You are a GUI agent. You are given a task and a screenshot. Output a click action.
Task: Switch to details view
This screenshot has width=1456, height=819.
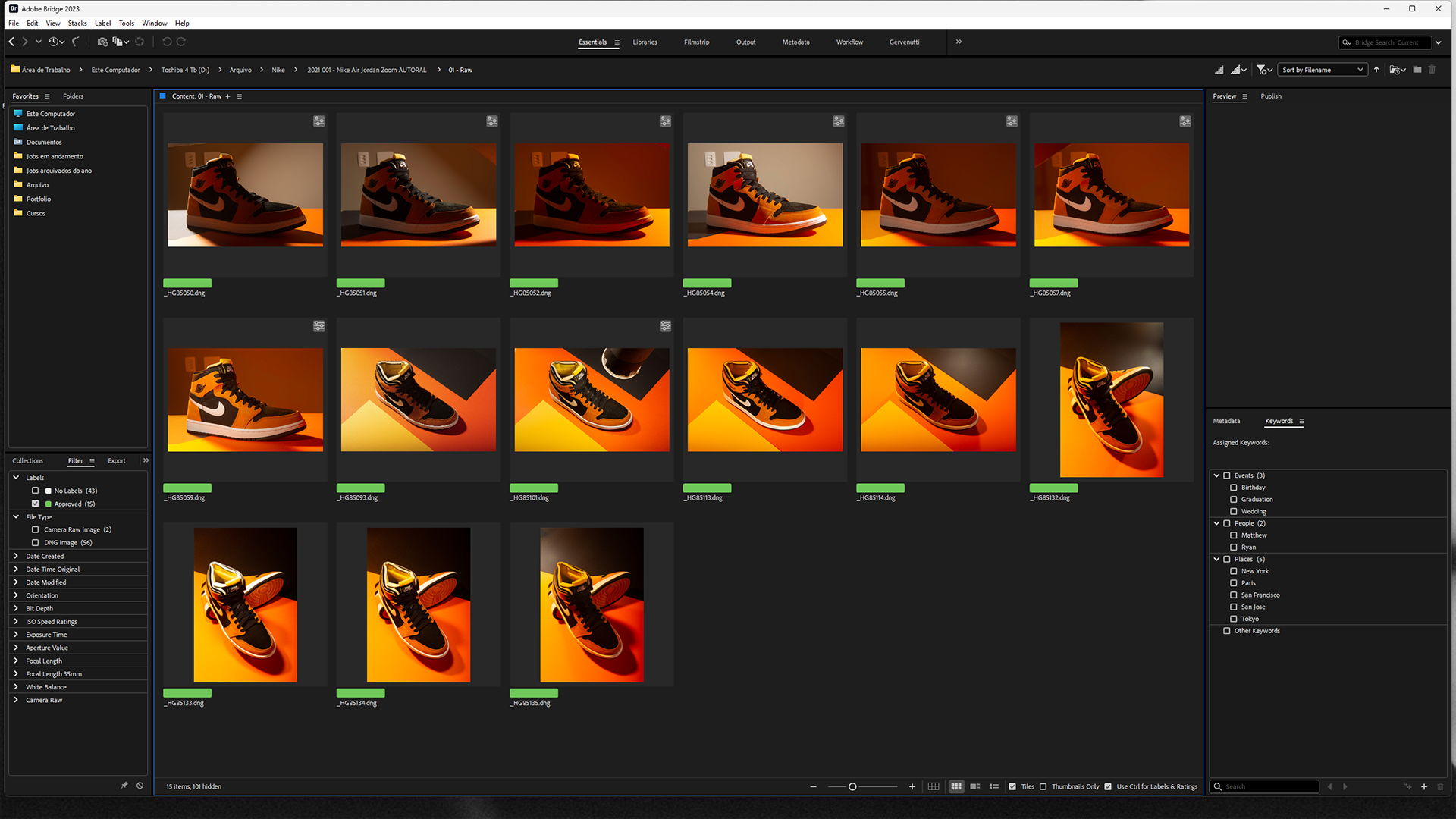[x=975, y=786]
